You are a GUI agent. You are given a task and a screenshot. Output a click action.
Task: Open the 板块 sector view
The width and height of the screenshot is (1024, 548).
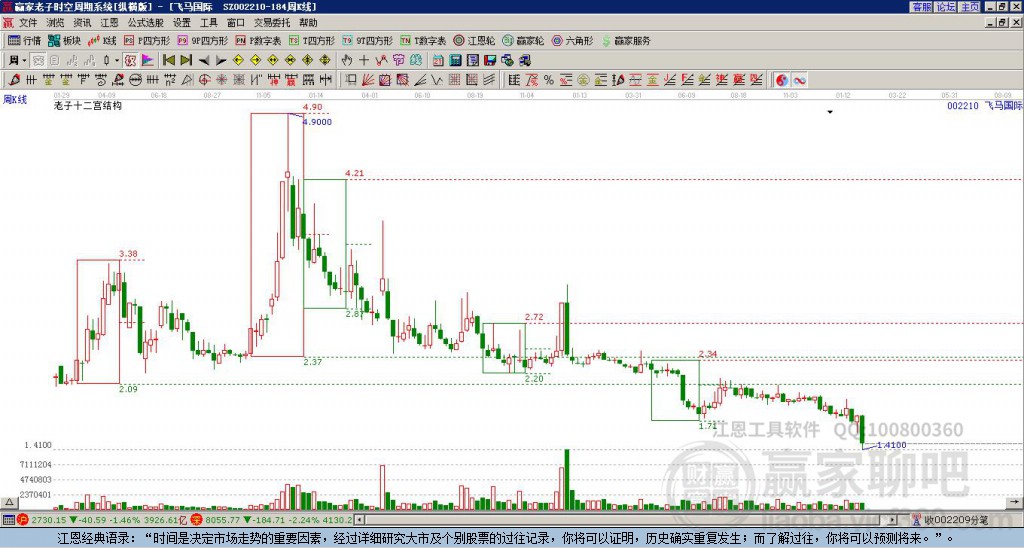pos(65,40)
